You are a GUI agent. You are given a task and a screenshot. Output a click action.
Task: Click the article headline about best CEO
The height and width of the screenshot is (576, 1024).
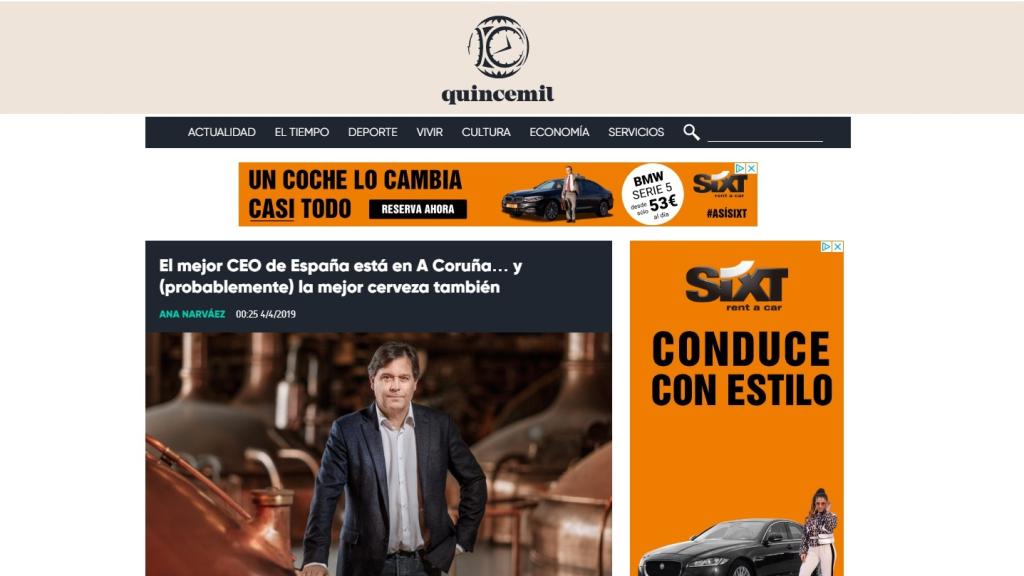pyautogui.click(x=340, y=276)
